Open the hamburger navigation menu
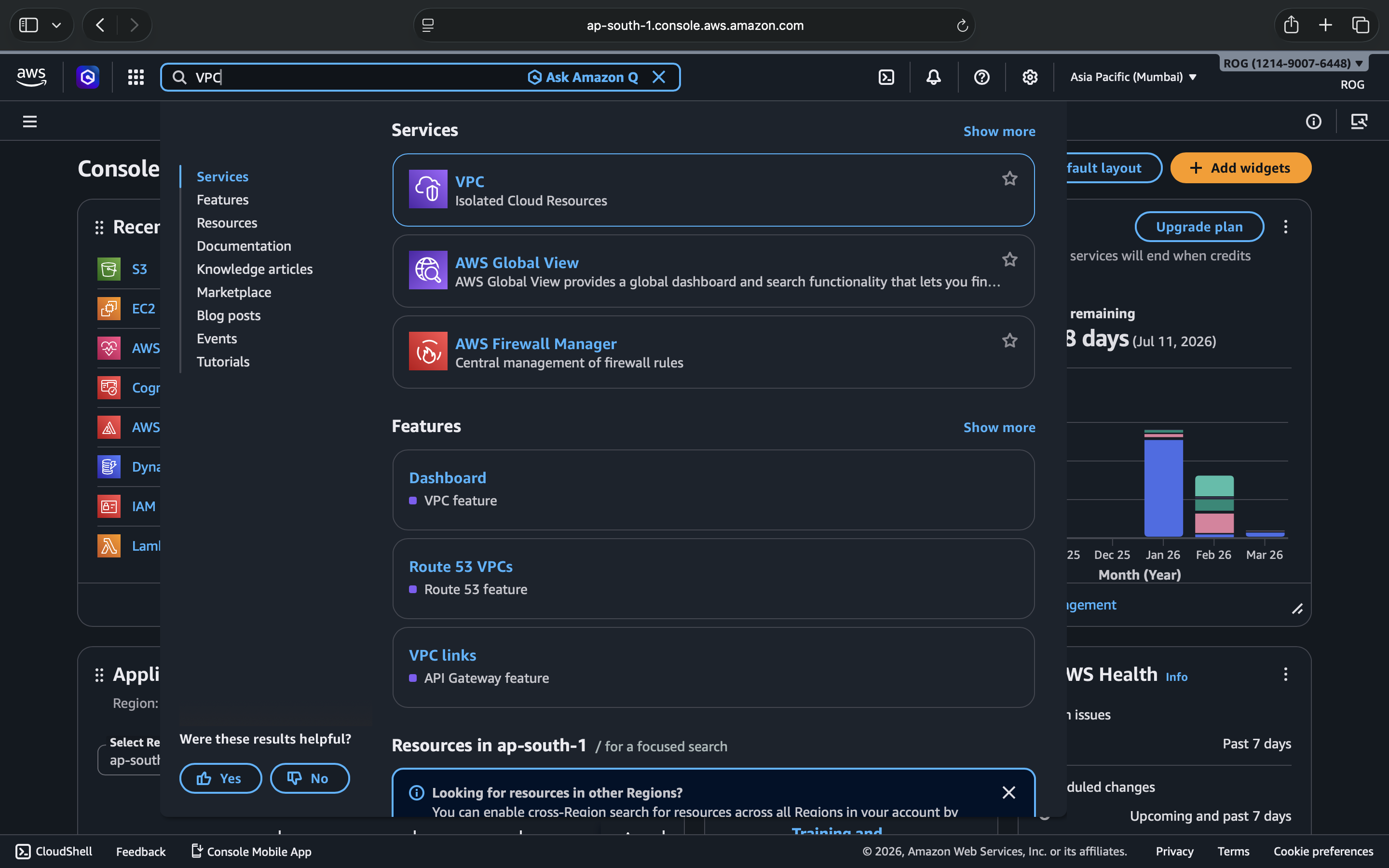Image resolution: width=1389 pixels, height=868 pixels. point(30,122)
